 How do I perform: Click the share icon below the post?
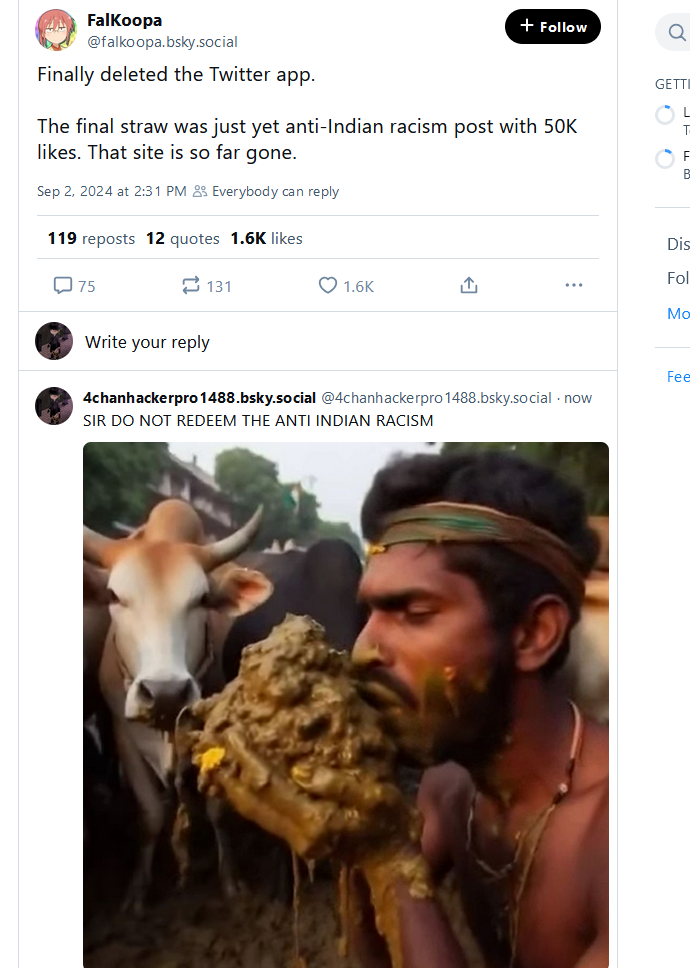point(468,286)
